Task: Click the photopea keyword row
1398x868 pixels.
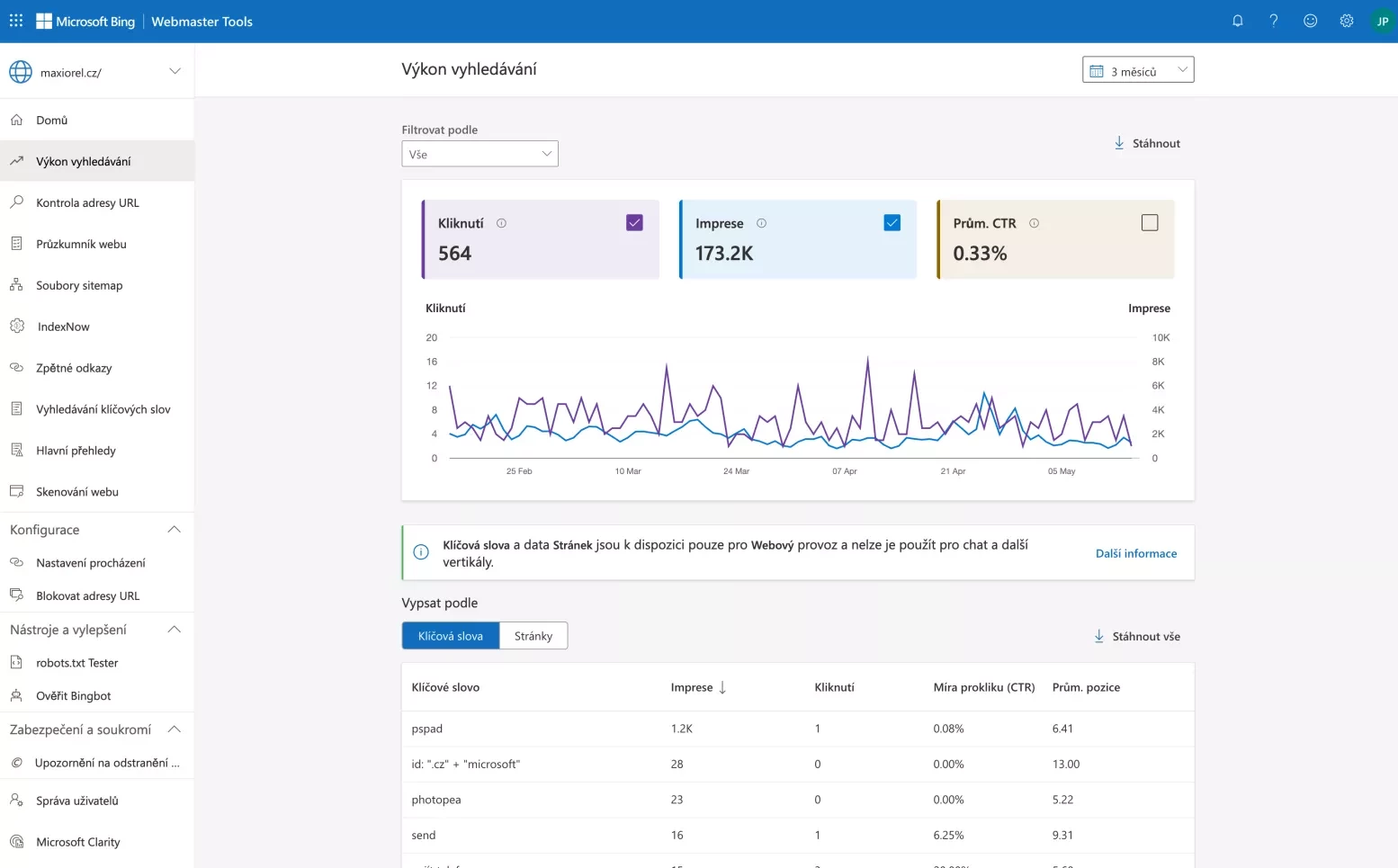Action: pos(798,799)
